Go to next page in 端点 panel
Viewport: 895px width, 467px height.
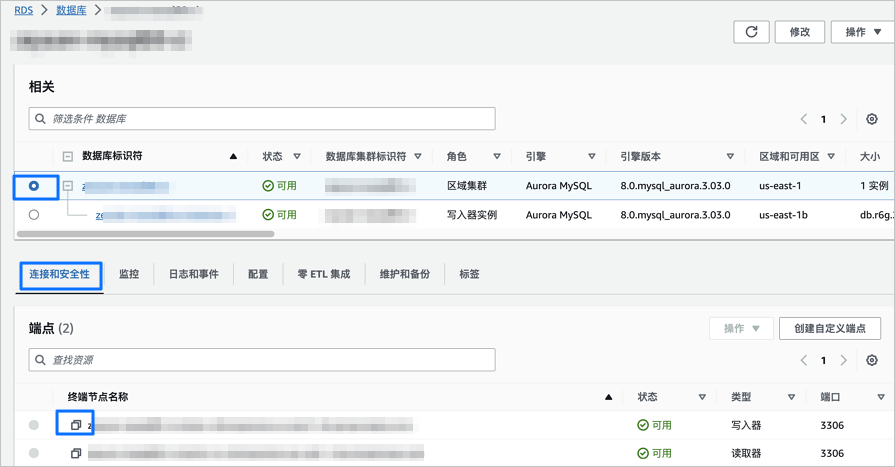pyautogui.click(x=844, y=360)
